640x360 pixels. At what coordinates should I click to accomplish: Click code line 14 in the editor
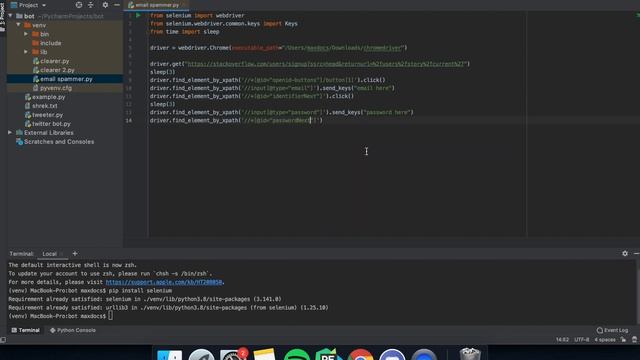(236, 120)
